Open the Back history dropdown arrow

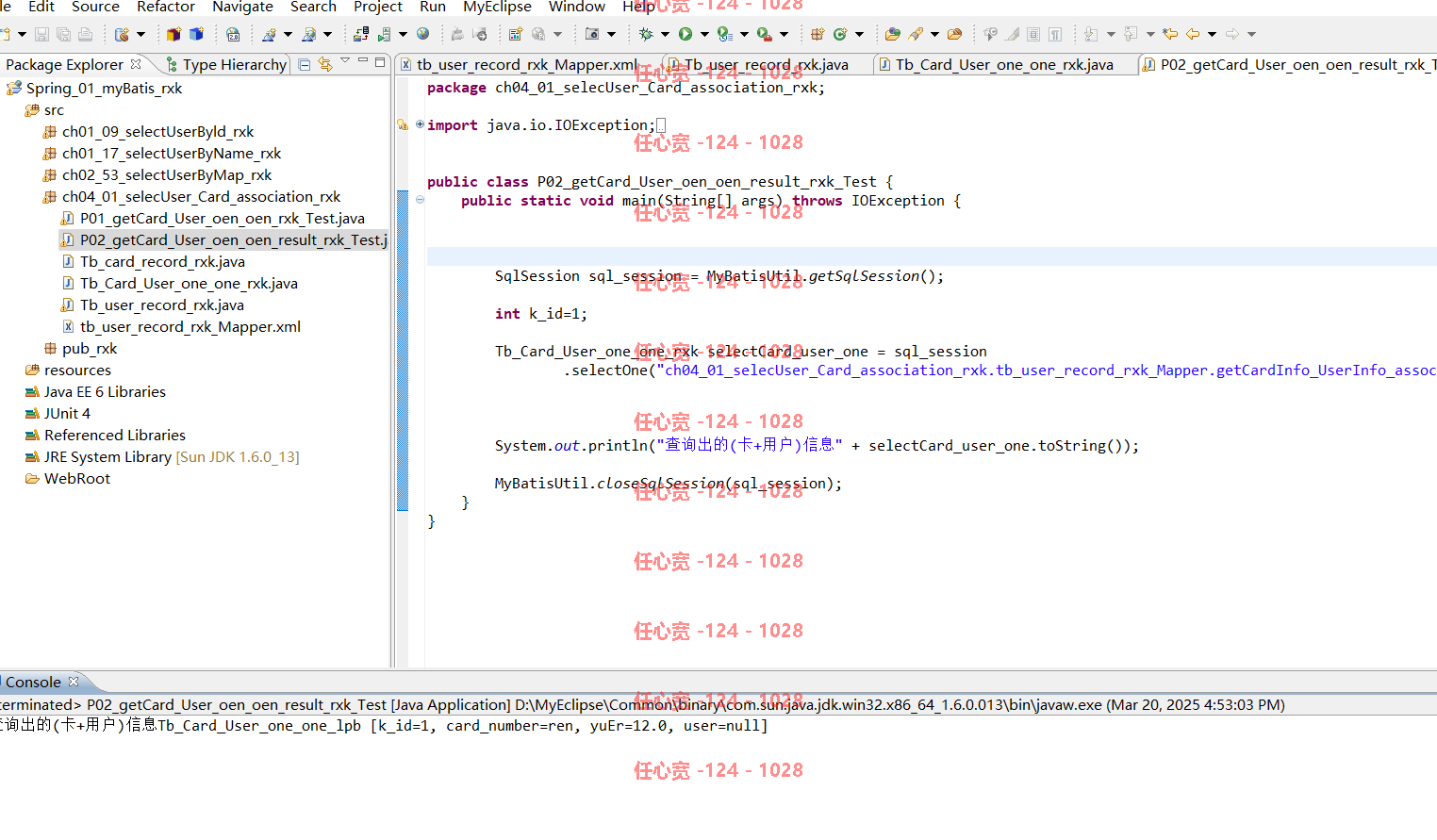[1212, 34]
